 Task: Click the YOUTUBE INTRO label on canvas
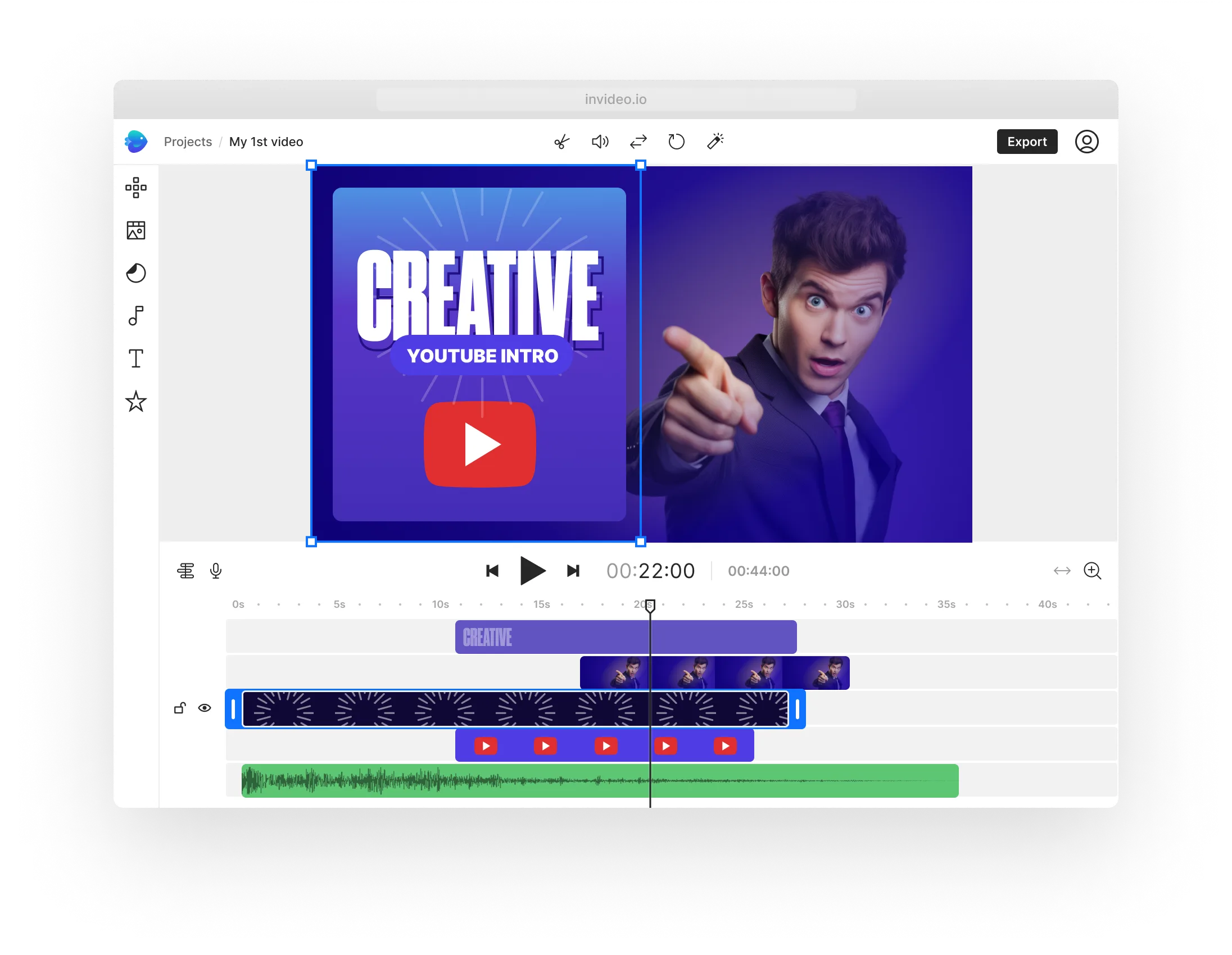coord(482,356)
